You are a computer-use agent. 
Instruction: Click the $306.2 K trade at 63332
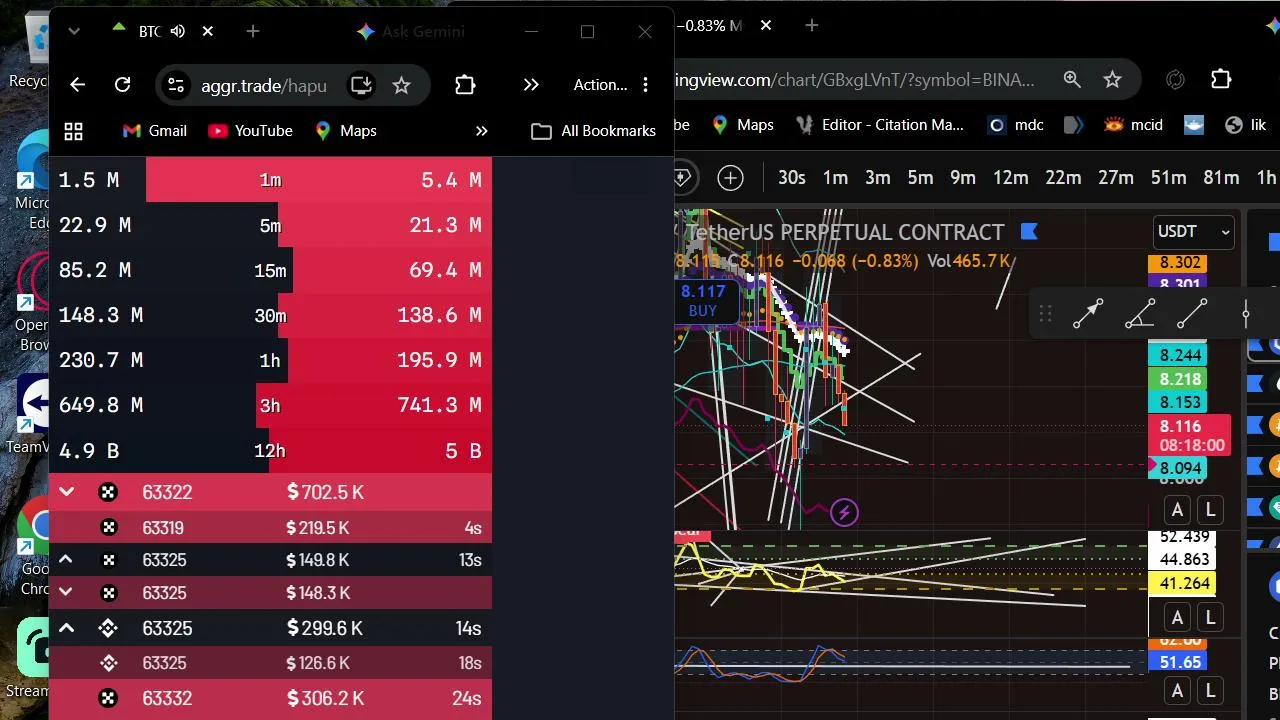270,698
